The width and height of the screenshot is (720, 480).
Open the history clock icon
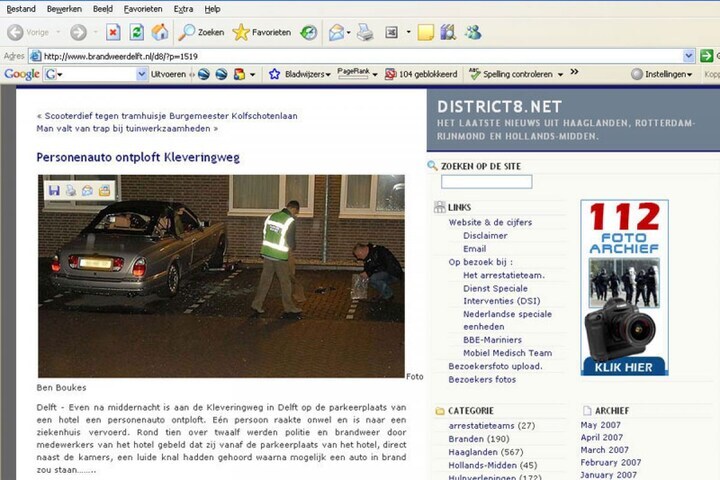click(309, 32)
